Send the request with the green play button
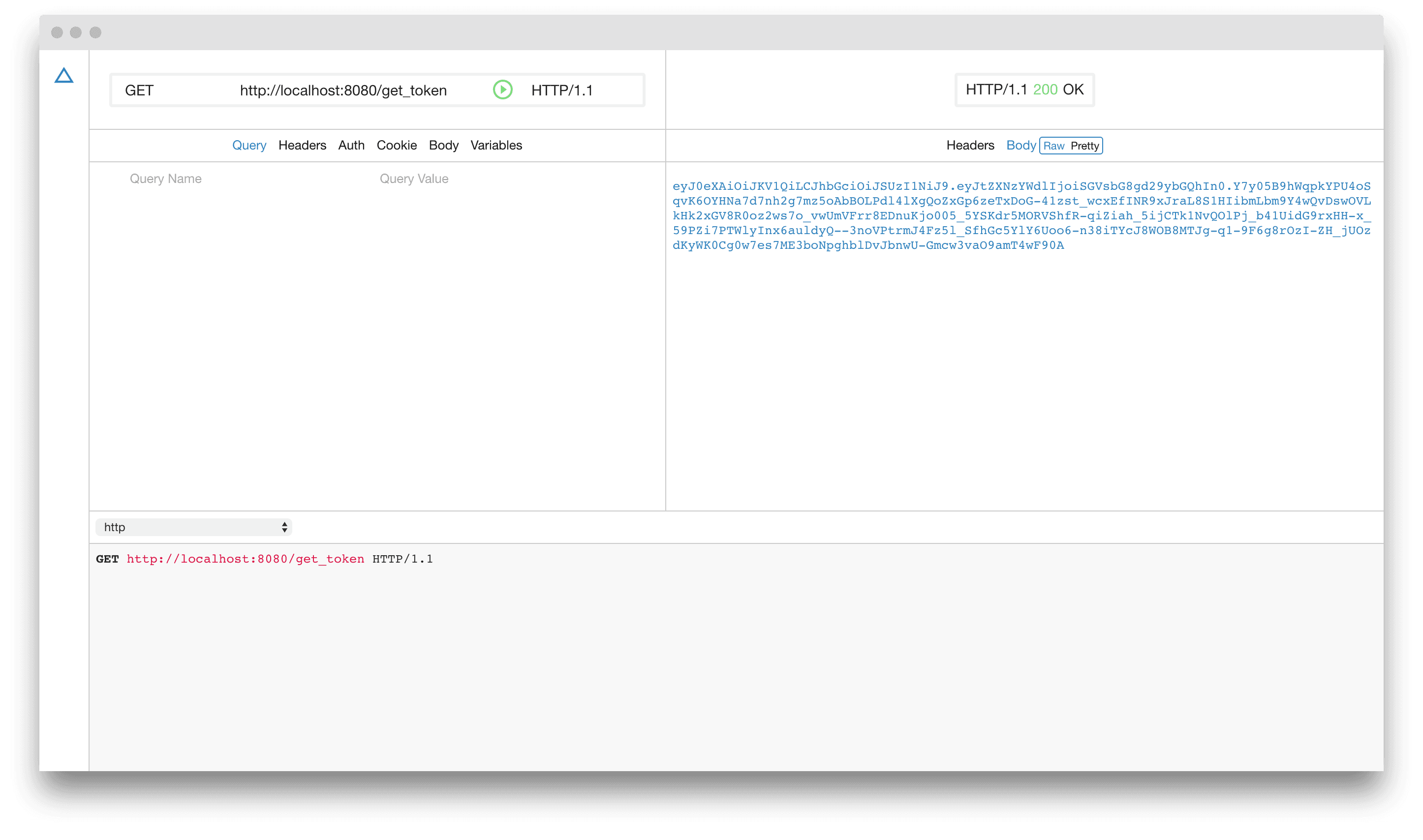The width and height of the screenshot is (1423, 840). click(x=502, y=90)
